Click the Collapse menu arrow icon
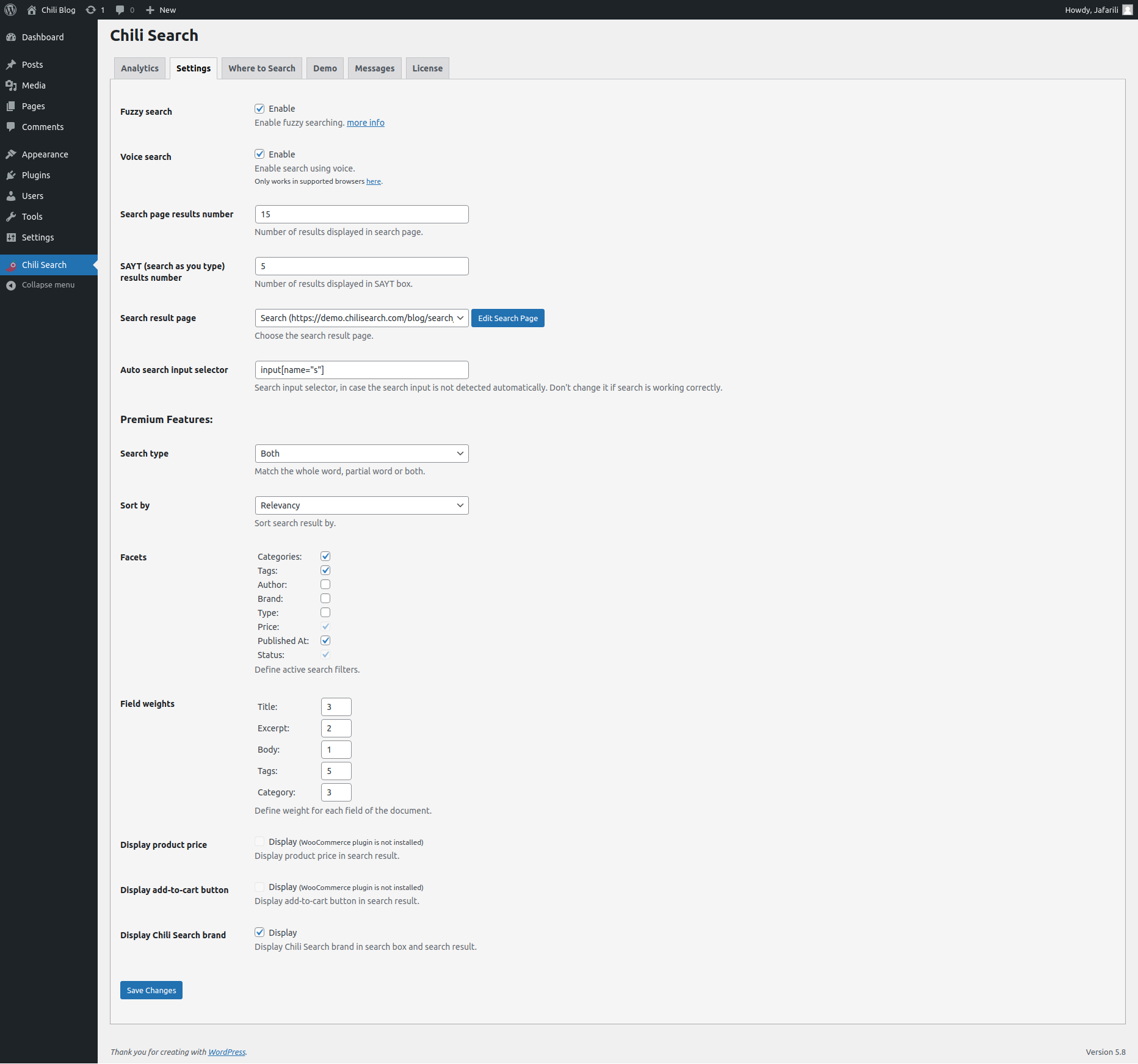1138x1064 pixels. pyautogui.click(x=11, y=285)
